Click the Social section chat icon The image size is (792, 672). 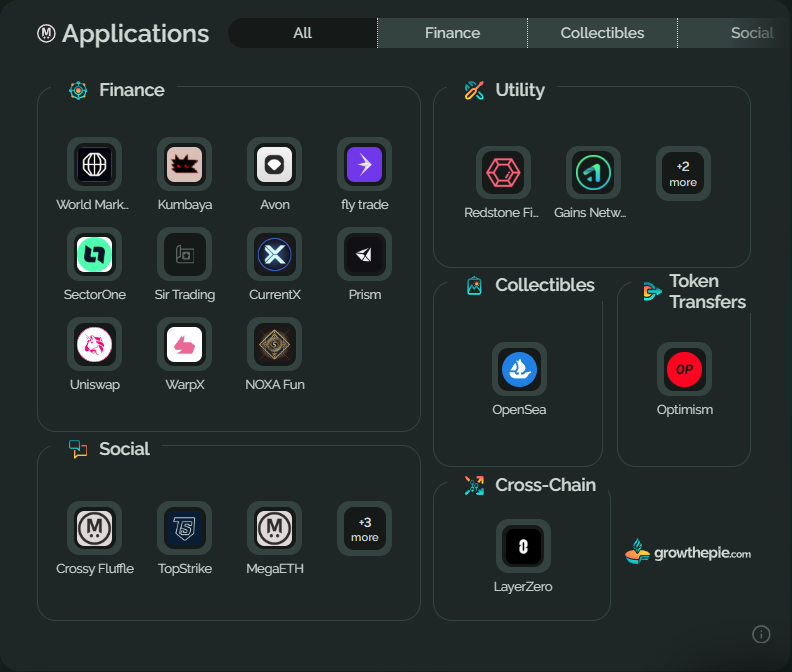78,449
